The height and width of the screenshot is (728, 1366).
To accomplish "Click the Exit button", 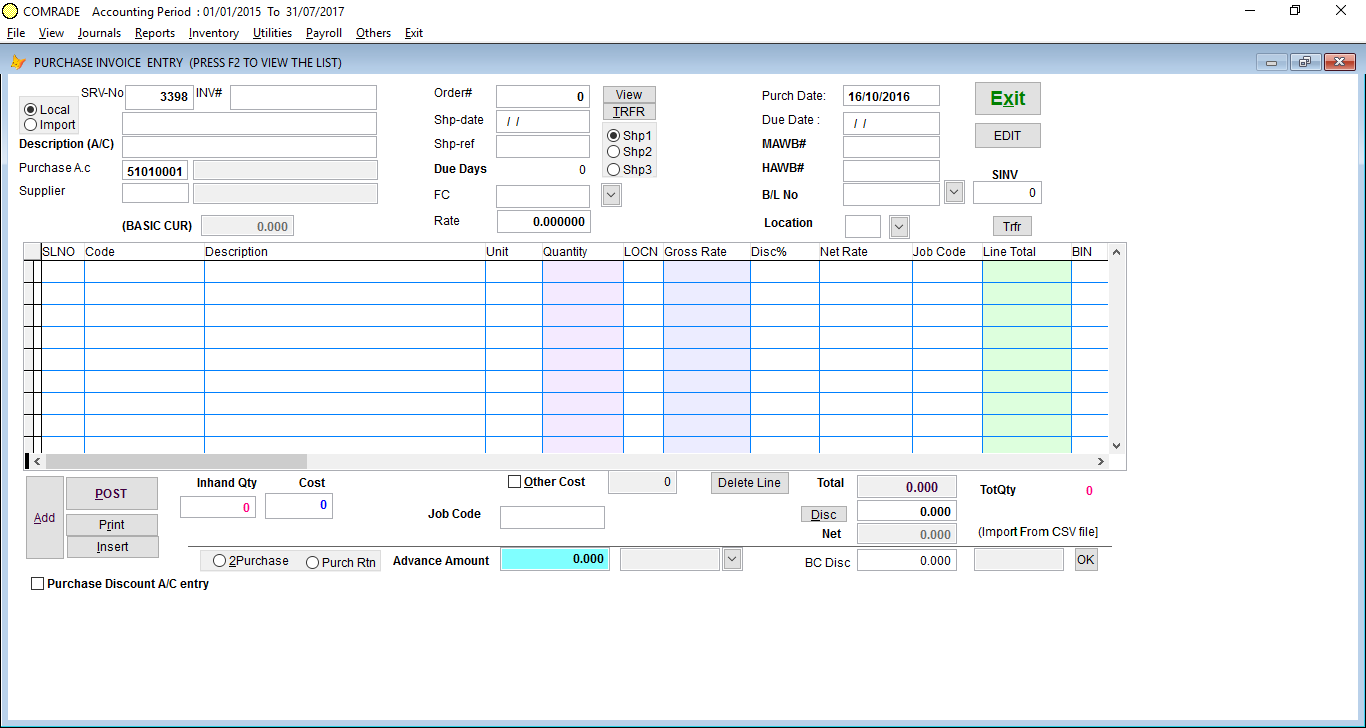I will tap(1007, 98).
